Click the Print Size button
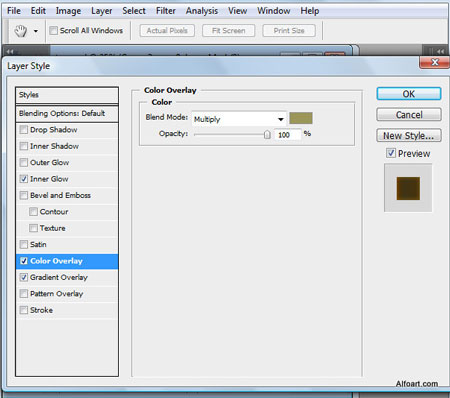 pyautogui.click(x=289, y=31)
